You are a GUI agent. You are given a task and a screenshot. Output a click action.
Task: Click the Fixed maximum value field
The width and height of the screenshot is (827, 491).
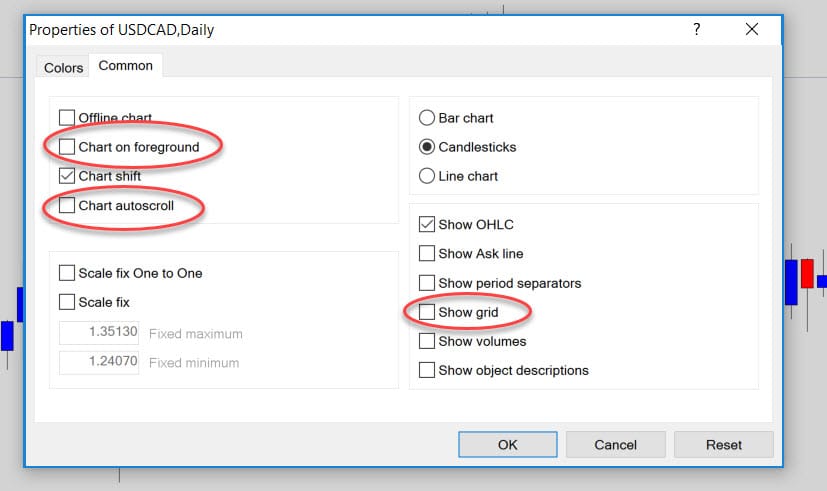click(99, 333)
